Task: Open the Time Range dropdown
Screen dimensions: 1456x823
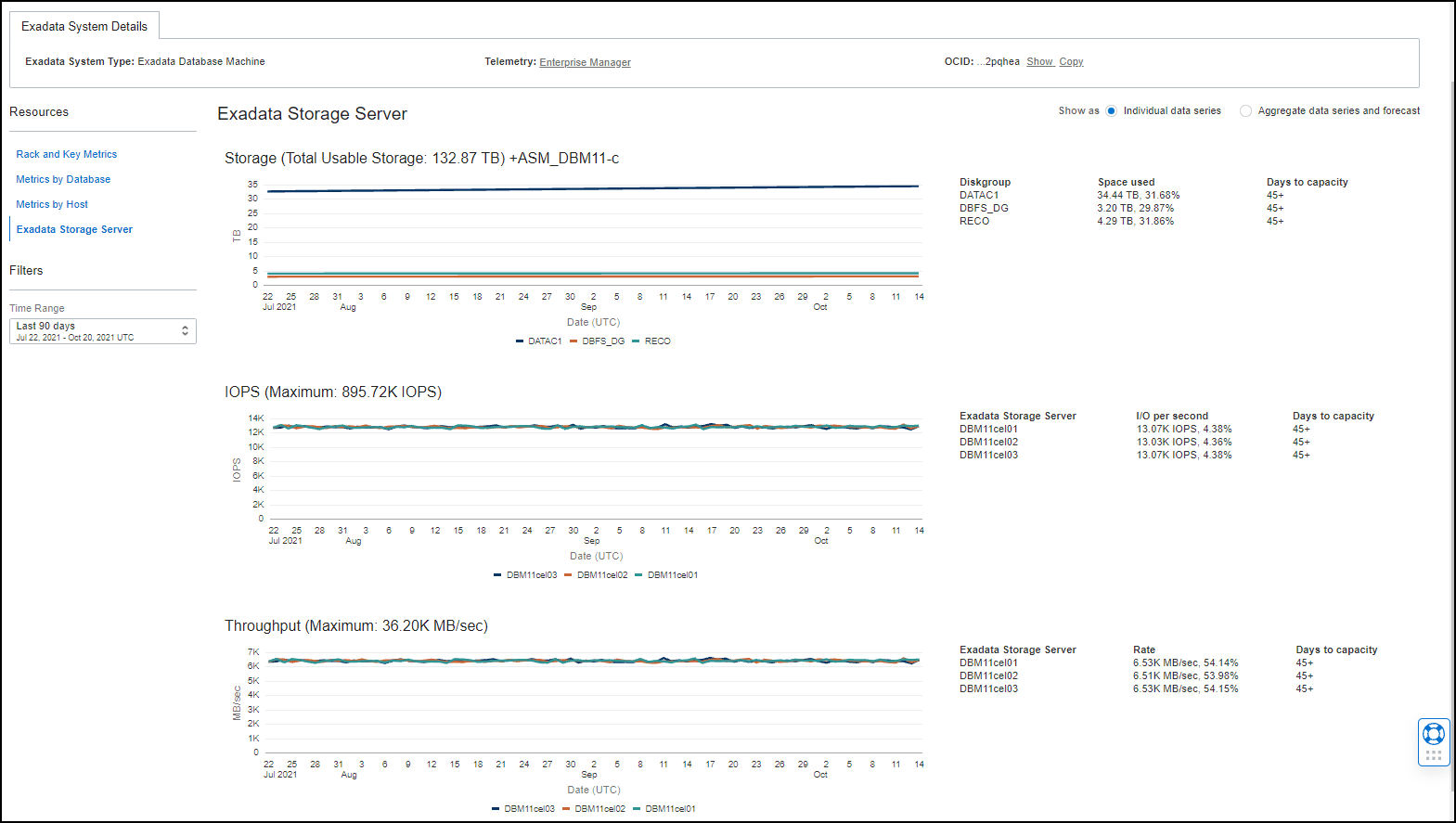Action: coord(103,331)
